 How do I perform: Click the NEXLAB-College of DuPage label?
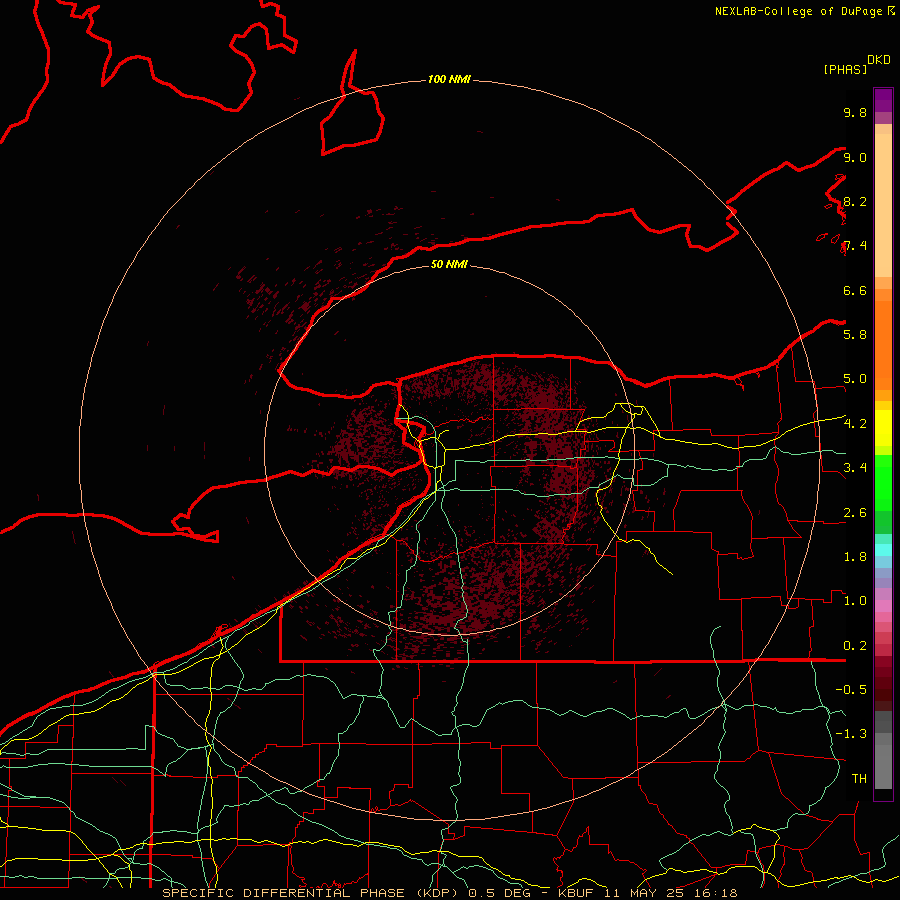[x=799, y=11]
